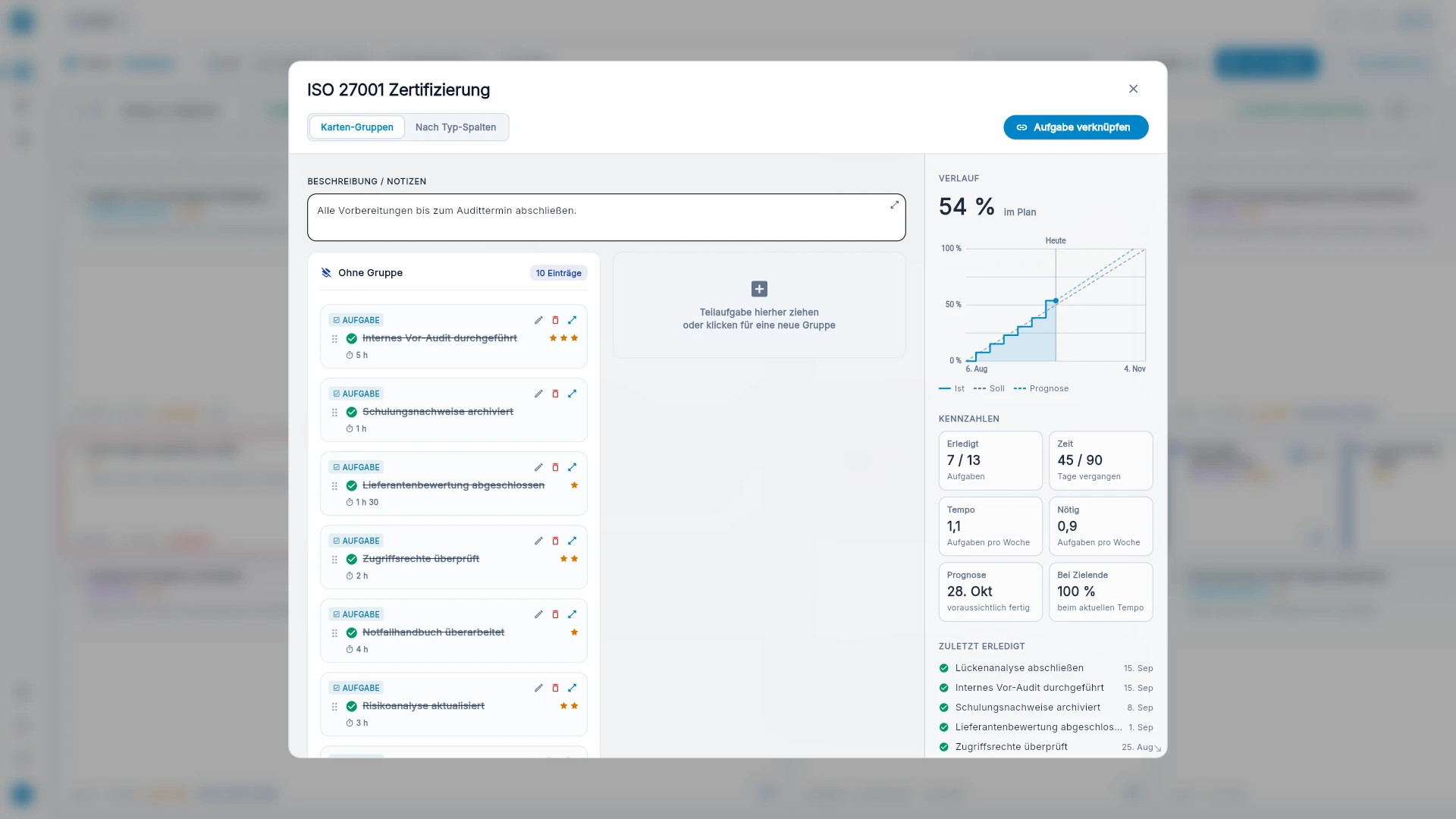
Task: Delete Schulungsnachweise archiviert trash icon
Action: (555, 394)
